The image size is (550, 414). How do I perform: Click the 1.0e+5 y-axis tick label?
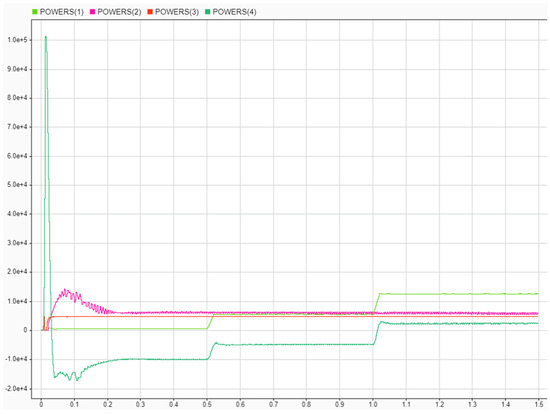tap(17, 40)
